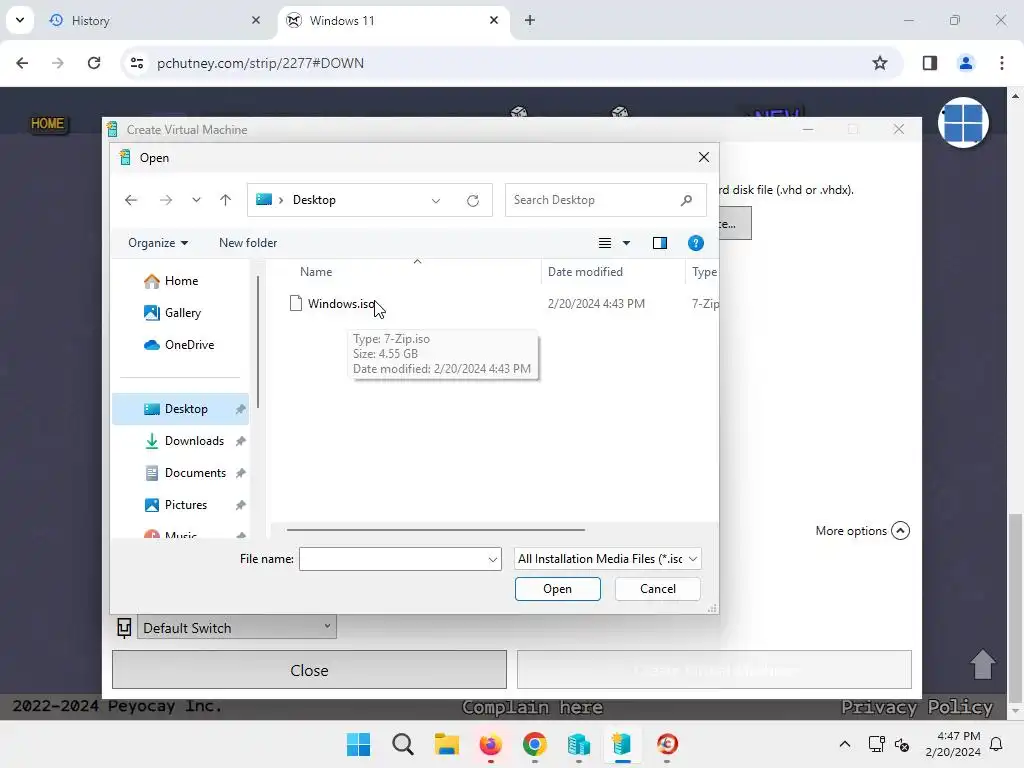Image resolution: width=1024 pixels, height=768 pixels.
Task: Go back in Chrome
Action: pyautogui.click(x=22, y=63)
